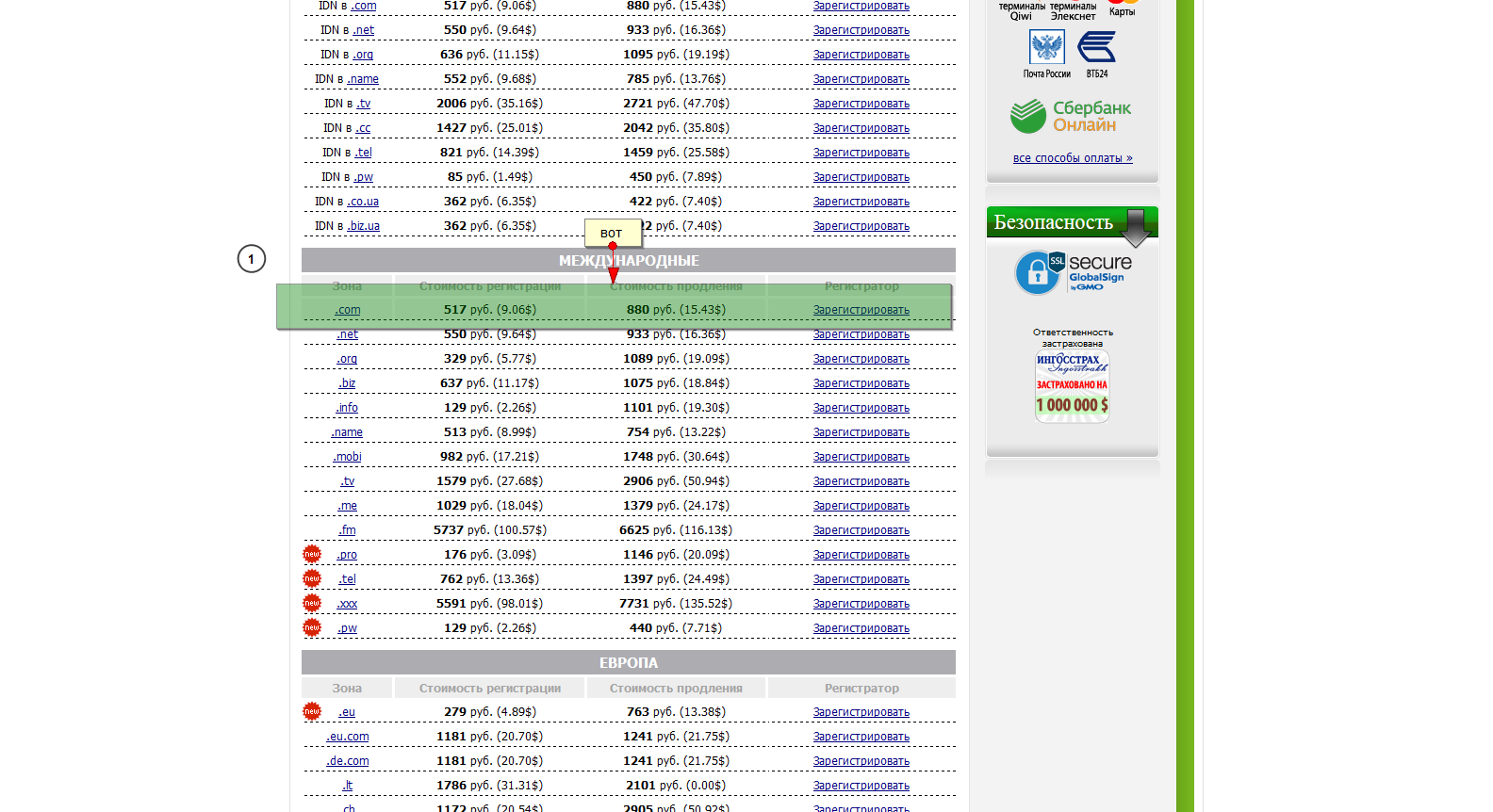Click the ЕВРОПА section header
The height and width of the screenshot is (812, 1493).
pos(629,662)
